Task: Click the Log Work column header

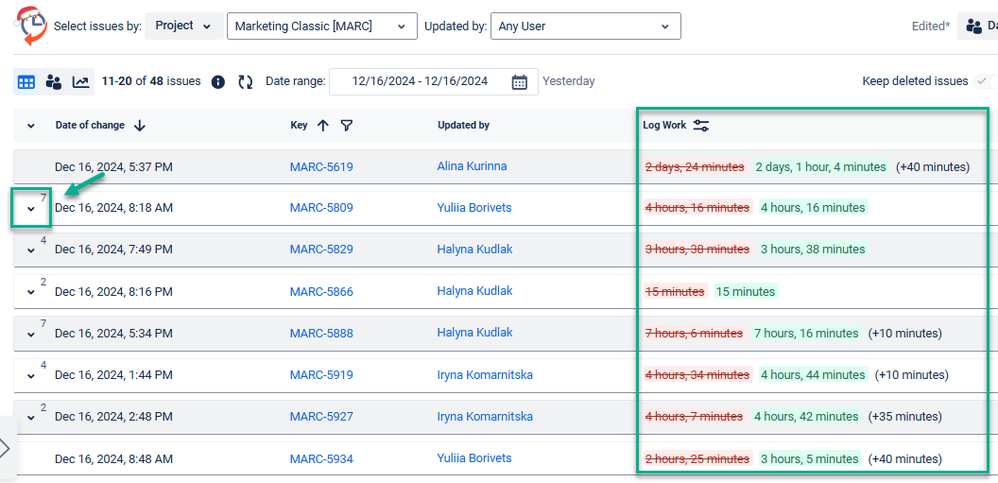Action: [664, 125]
